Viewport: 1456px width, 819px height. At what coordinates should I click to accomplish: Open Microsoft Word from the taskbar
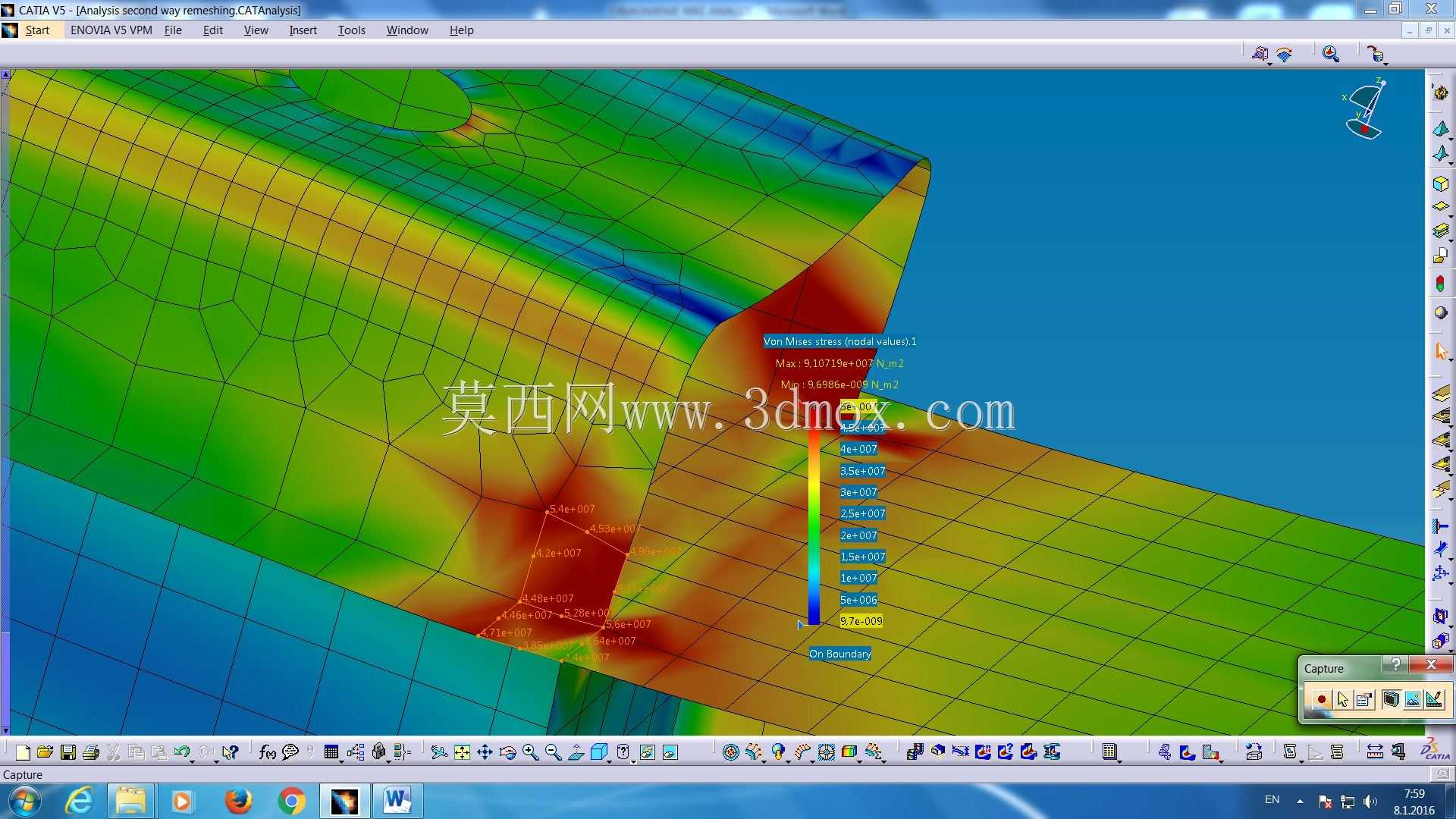pyautogui.click(x=397, y=800)
